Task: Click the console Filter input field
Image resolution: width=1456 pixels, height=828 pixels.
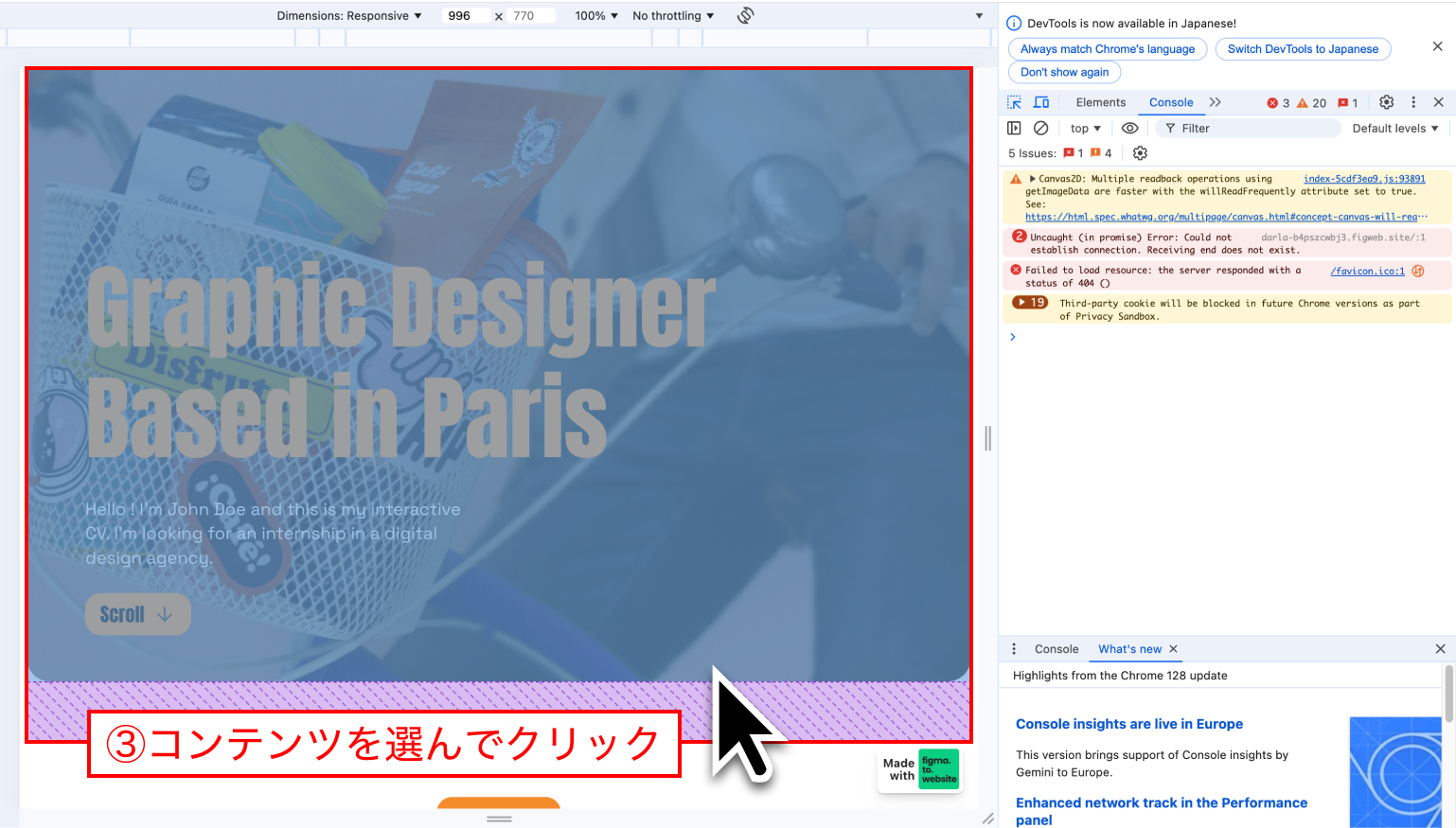Action: click(1250, 129)
